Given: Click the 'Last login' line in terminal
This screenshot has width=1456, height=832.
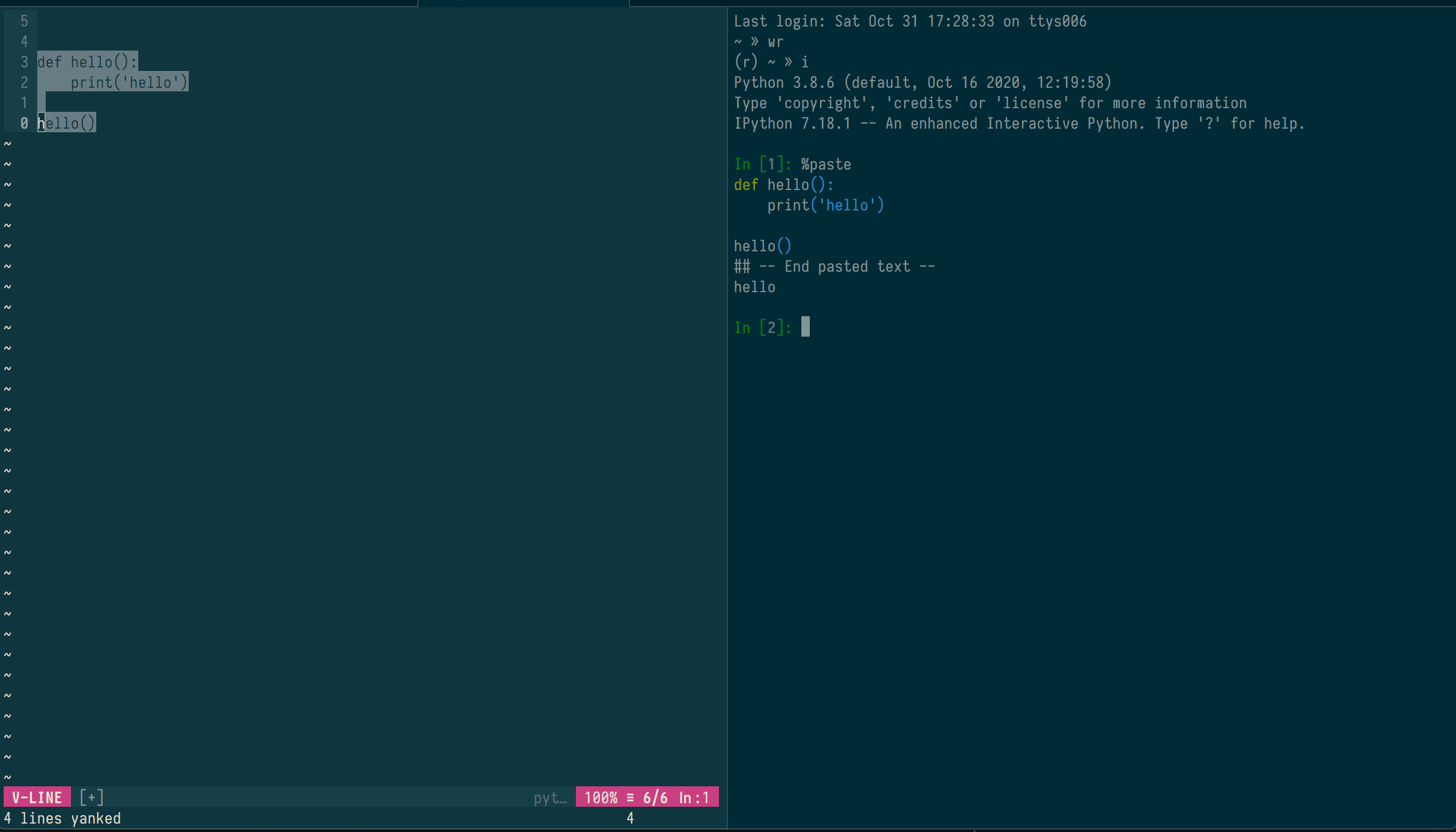Looking at the screenshot, I should [910, 21].
